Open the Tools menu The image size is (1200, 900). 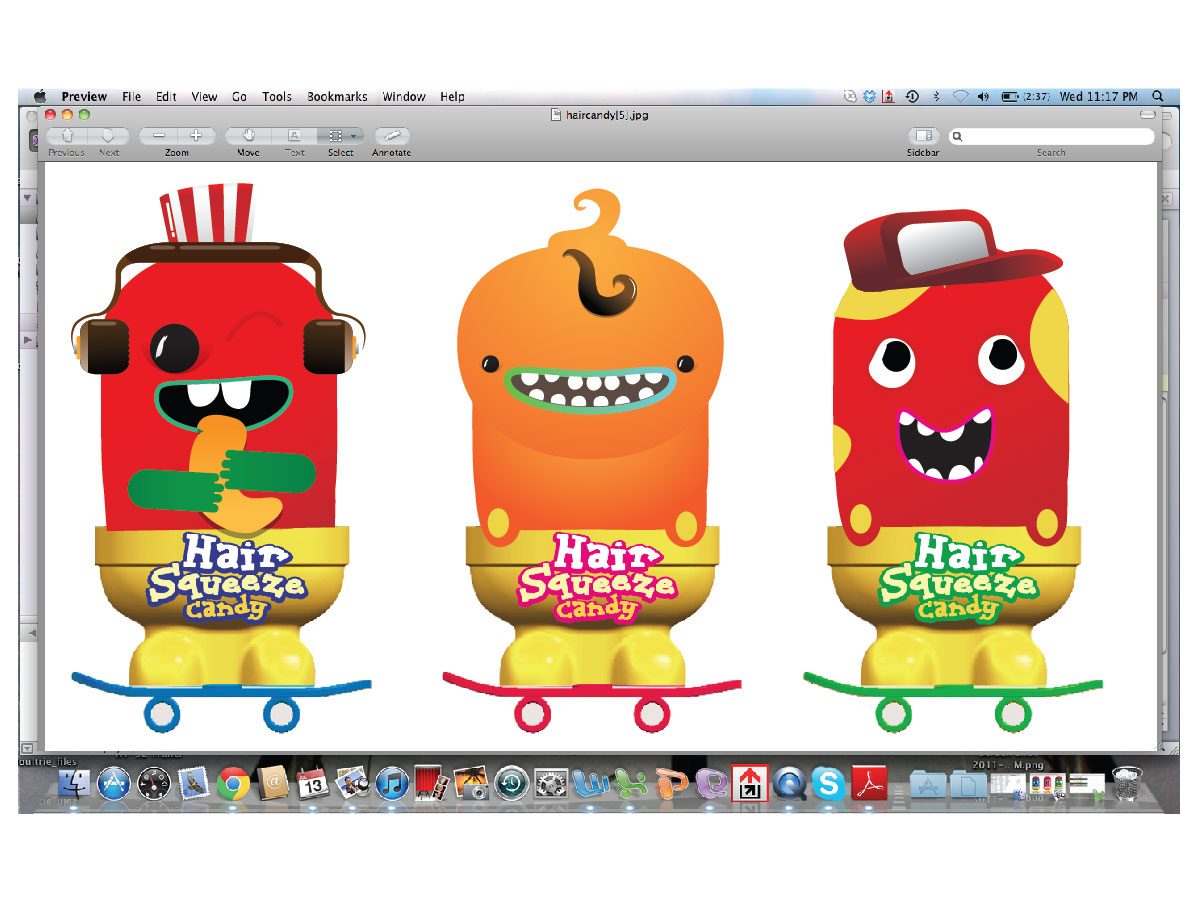pos(277,97)
